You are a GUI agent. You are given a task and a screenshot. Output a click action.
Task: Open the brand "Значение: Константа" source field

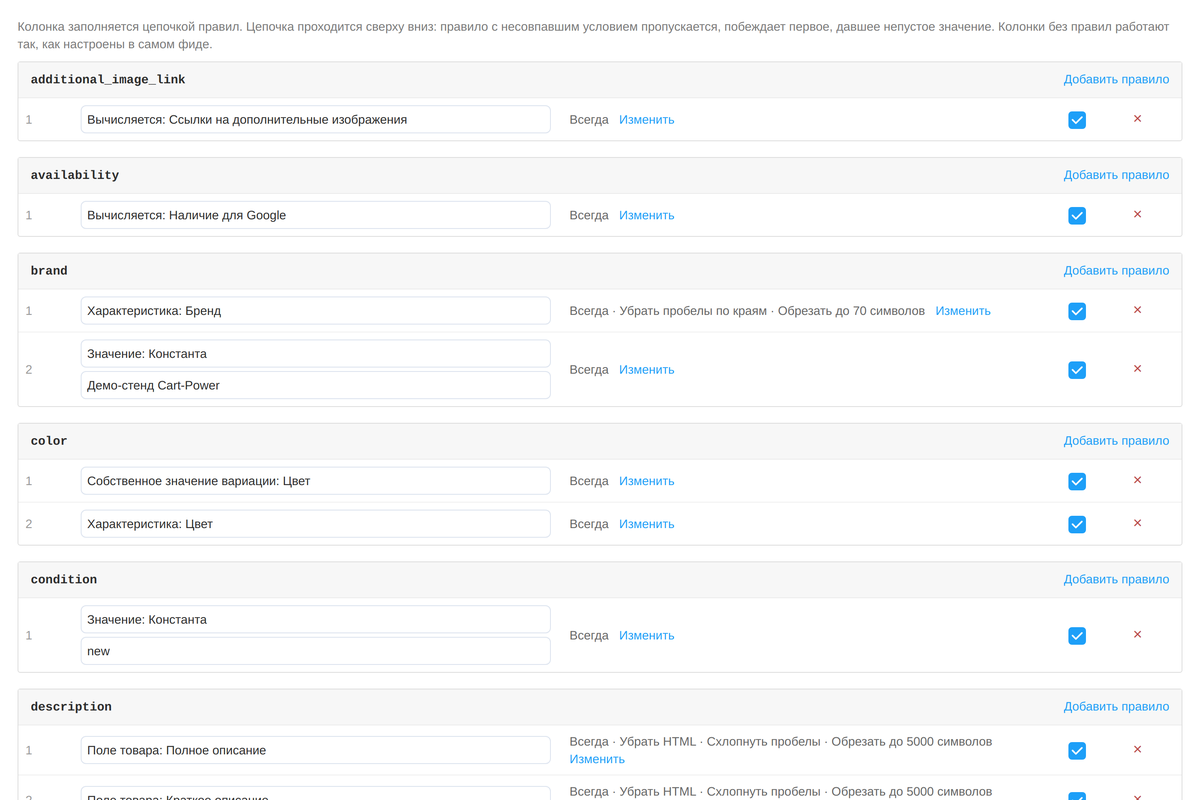tap(316, 354)
